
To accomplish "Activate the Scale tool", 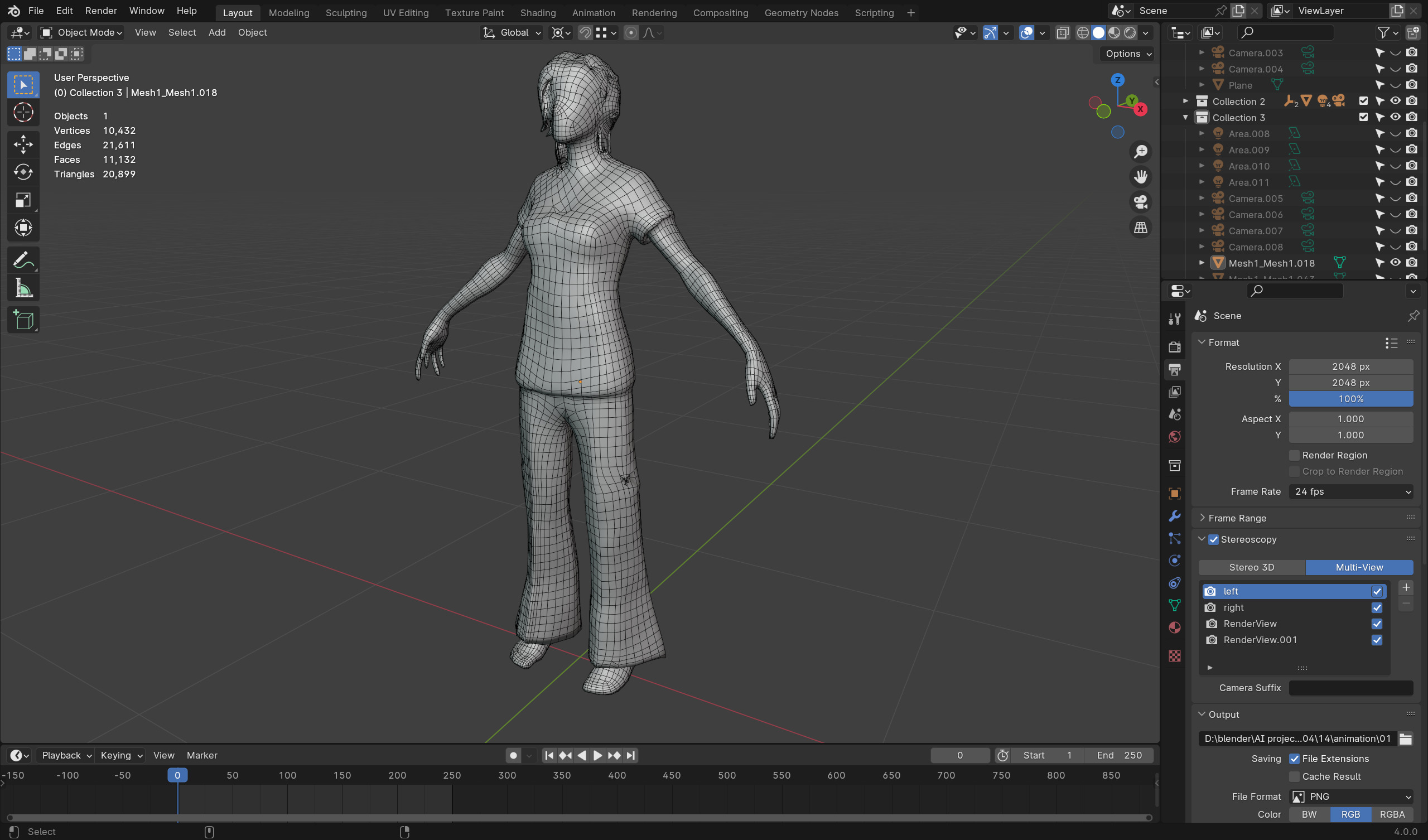I will point(23,200).
